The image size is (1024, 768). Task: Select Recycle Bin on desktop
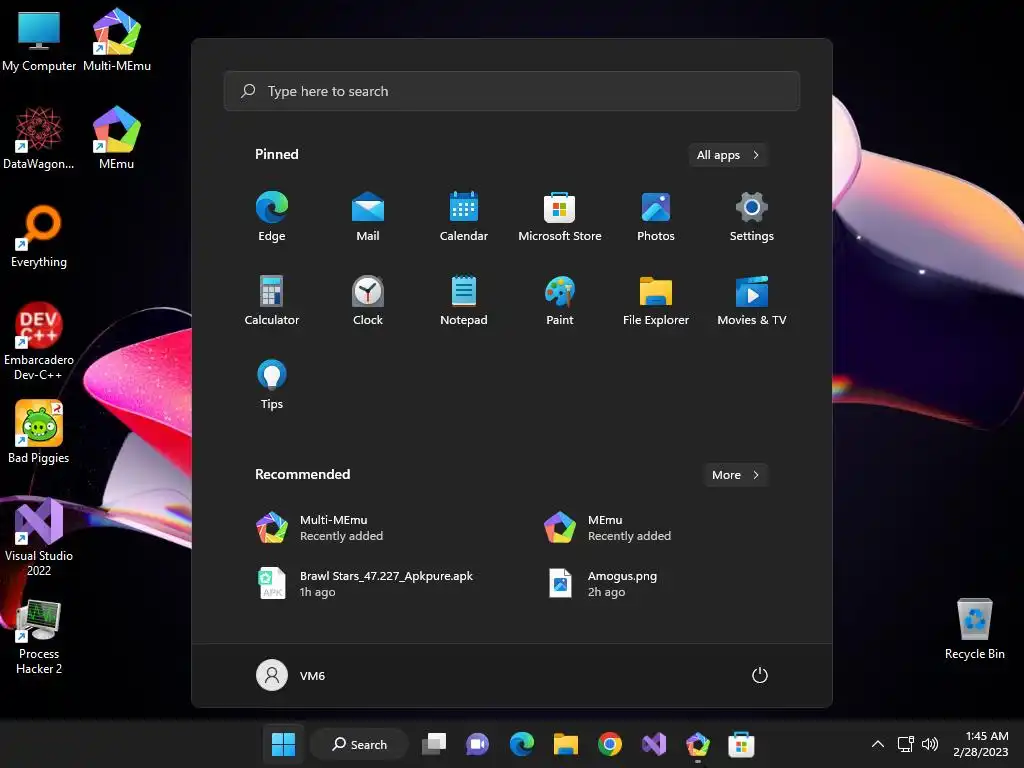[x=974, y=629]
